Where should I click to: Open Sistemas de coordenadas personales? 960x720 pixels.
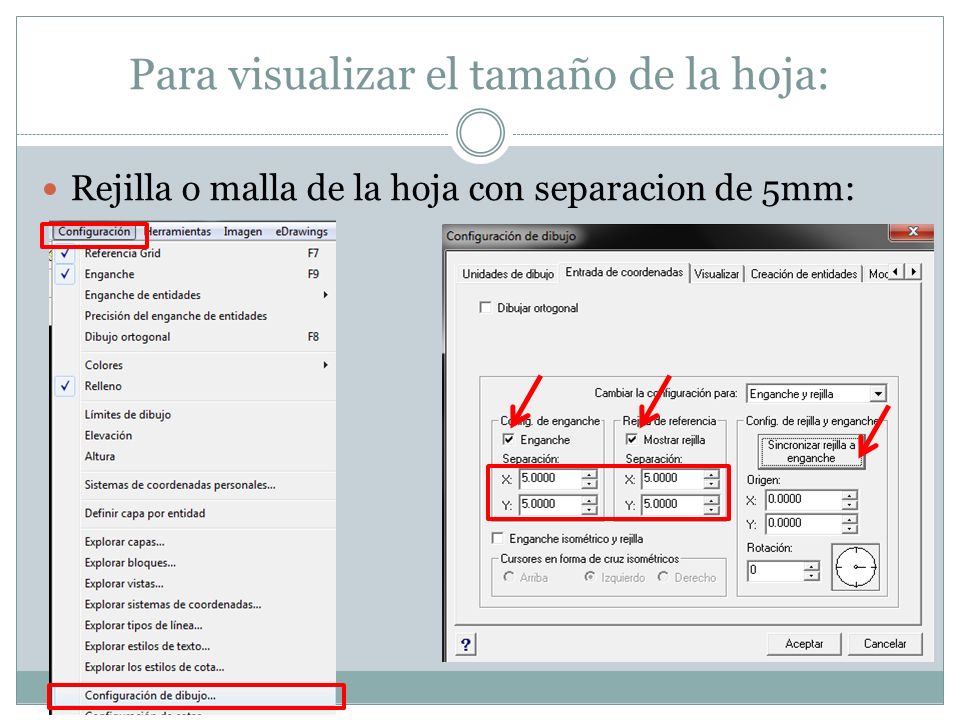193,485
